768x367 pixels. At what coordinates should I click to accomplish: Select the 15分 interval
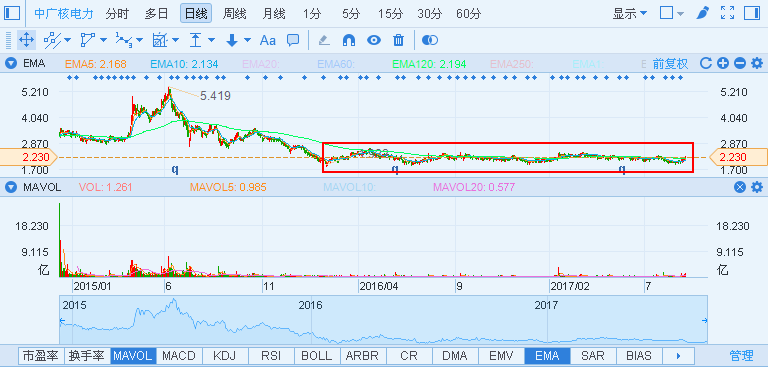coord(390,14)
